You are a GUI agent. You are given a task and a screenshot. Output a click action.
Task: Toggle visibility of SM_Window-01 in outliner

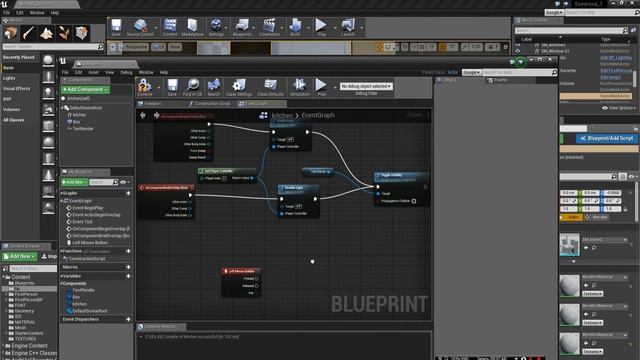coord(518,51)
